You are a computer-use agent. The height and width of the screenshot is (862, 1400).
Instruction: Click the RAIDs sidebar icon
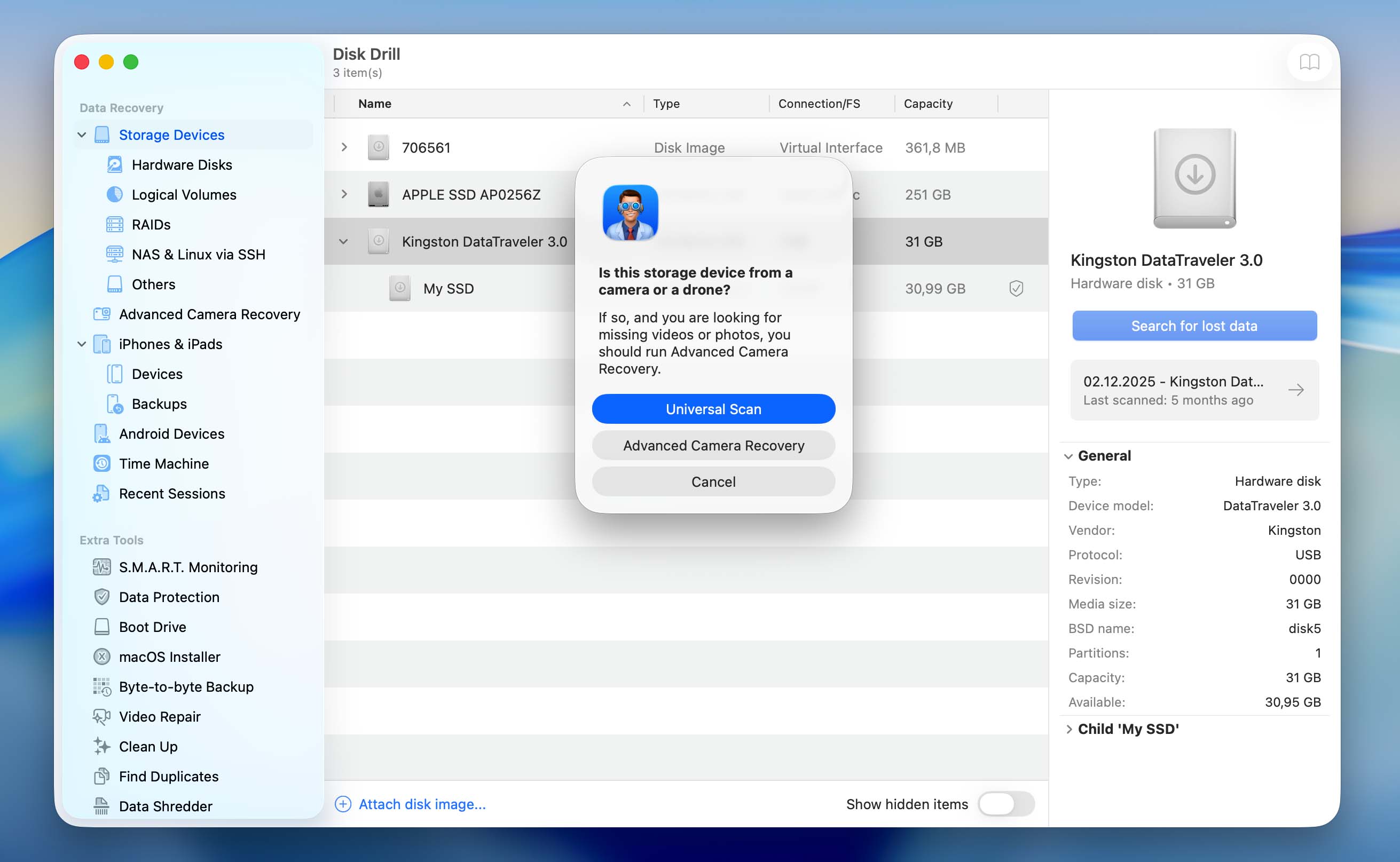point(115,225)
